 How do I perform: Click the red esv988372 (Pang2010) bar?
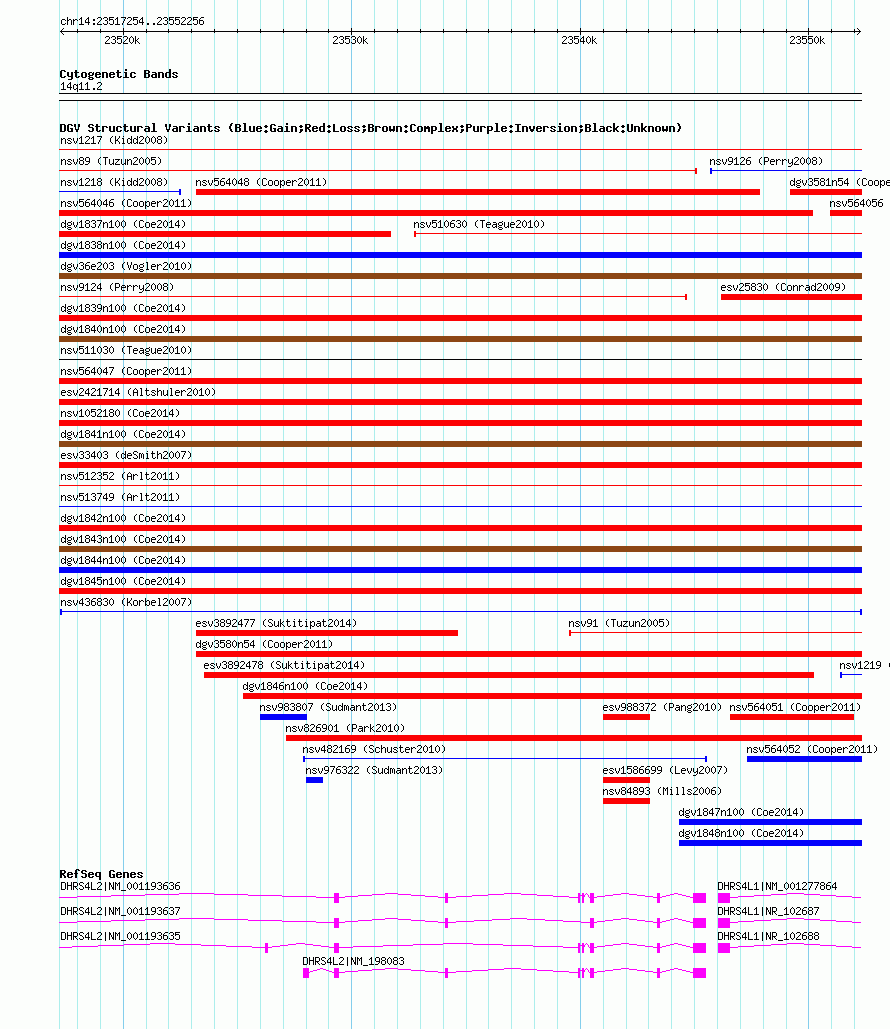626,717
